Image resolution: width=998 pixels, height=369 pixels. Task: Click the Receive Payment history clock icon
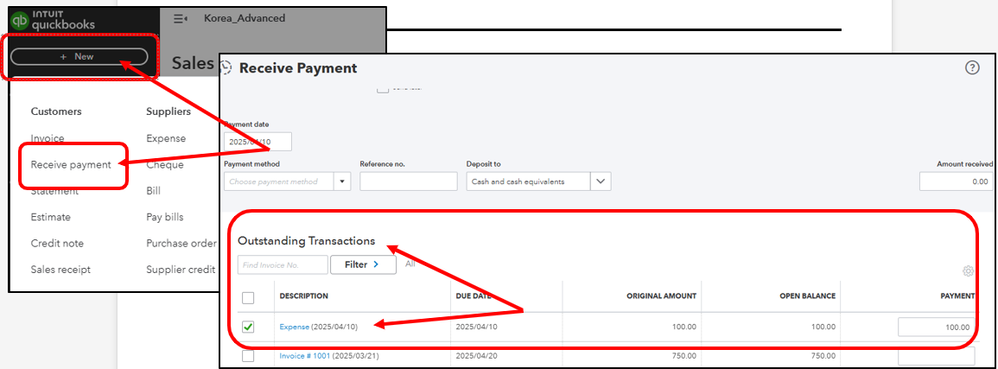[x=227, y=68]
